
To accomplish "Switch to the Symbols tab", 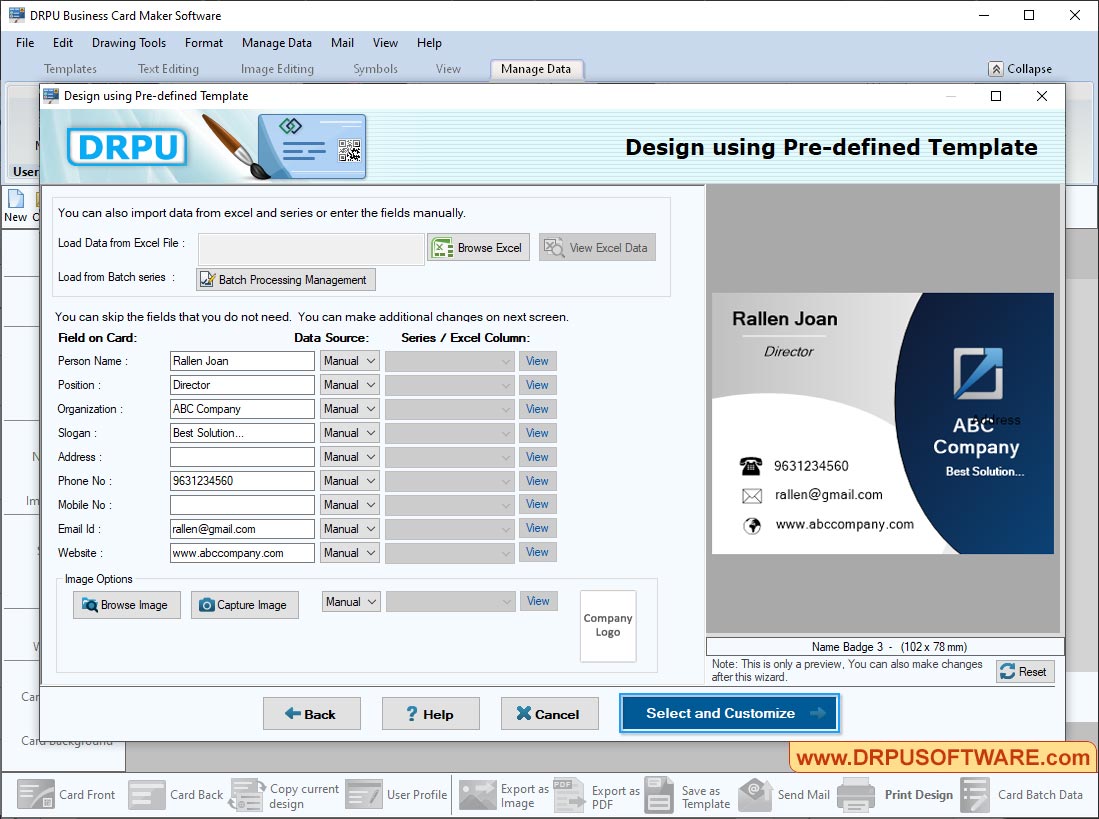I will tap(375, 68).
